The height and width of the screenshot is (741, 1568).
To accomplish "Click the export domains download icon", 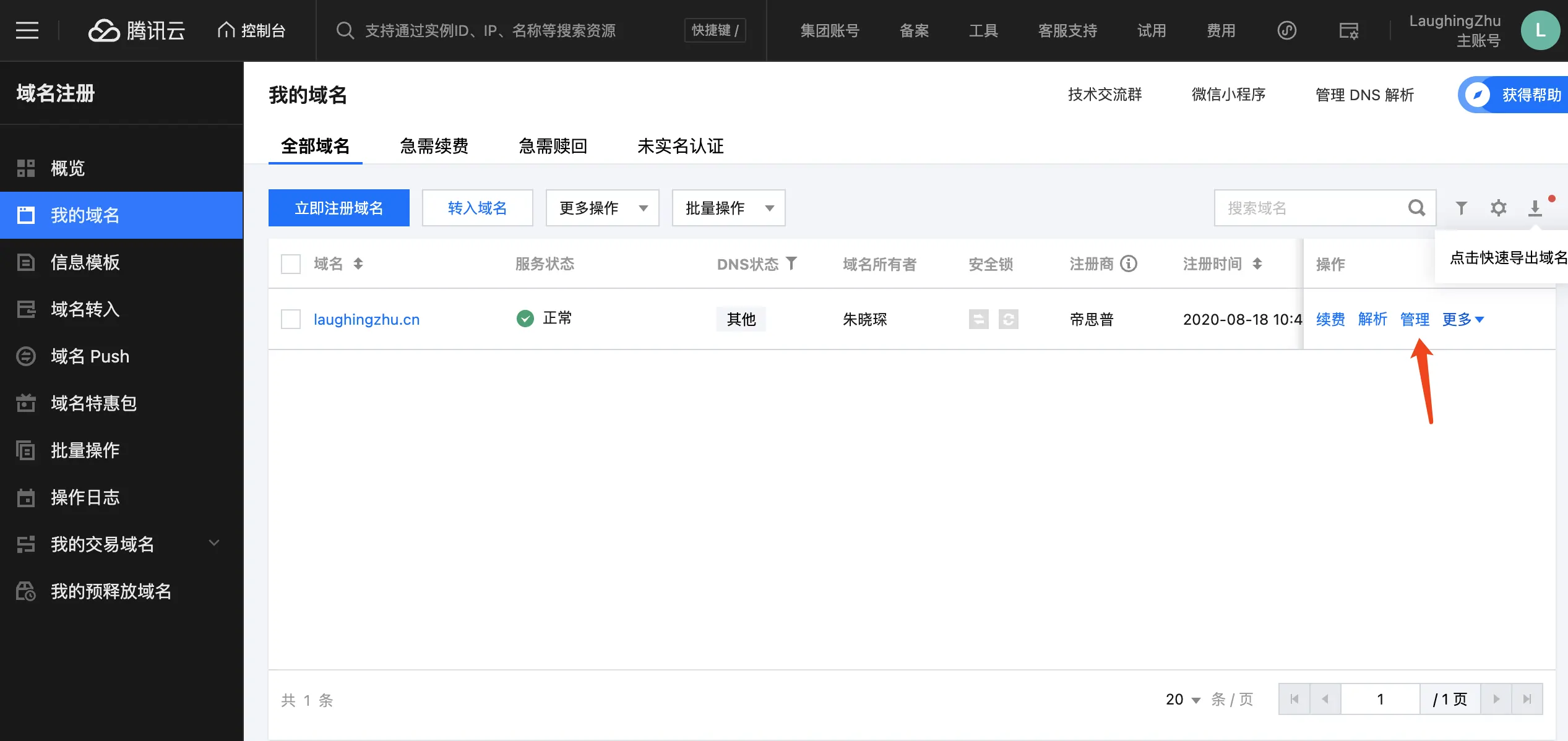I will click(x=1534, y=208).
